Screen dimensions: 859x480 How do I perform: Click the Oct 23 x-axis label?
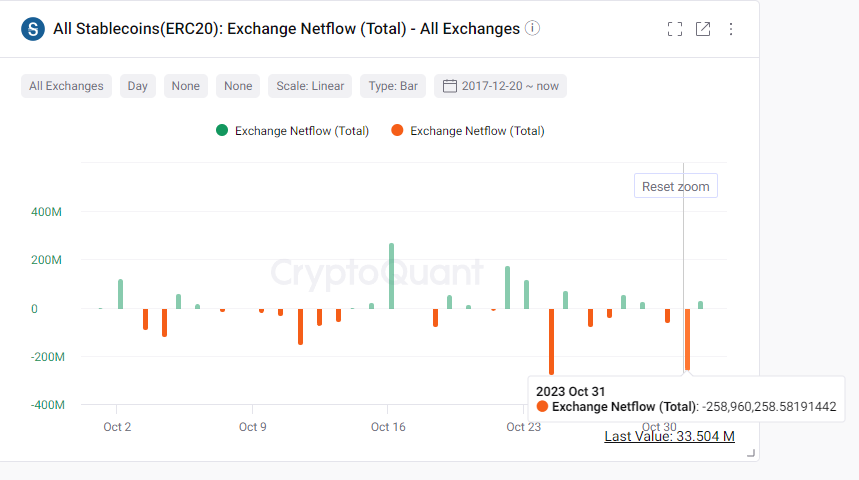pyautogui.click(x=523, y=427)
